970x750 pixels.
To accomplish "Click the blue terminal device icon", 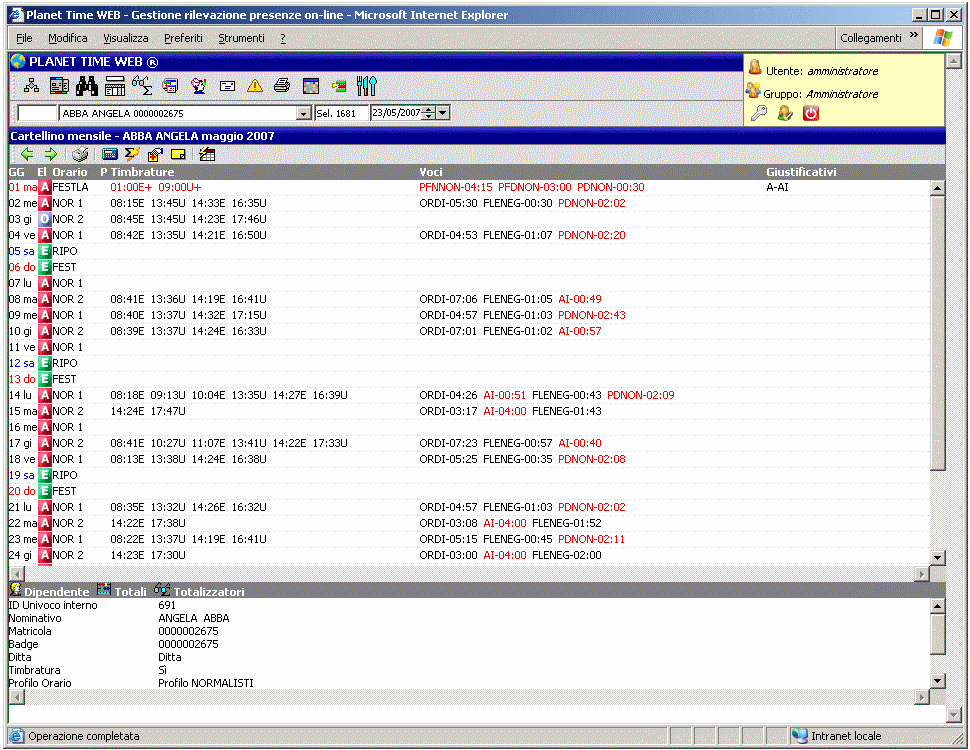I will click(x=110, y=154).
